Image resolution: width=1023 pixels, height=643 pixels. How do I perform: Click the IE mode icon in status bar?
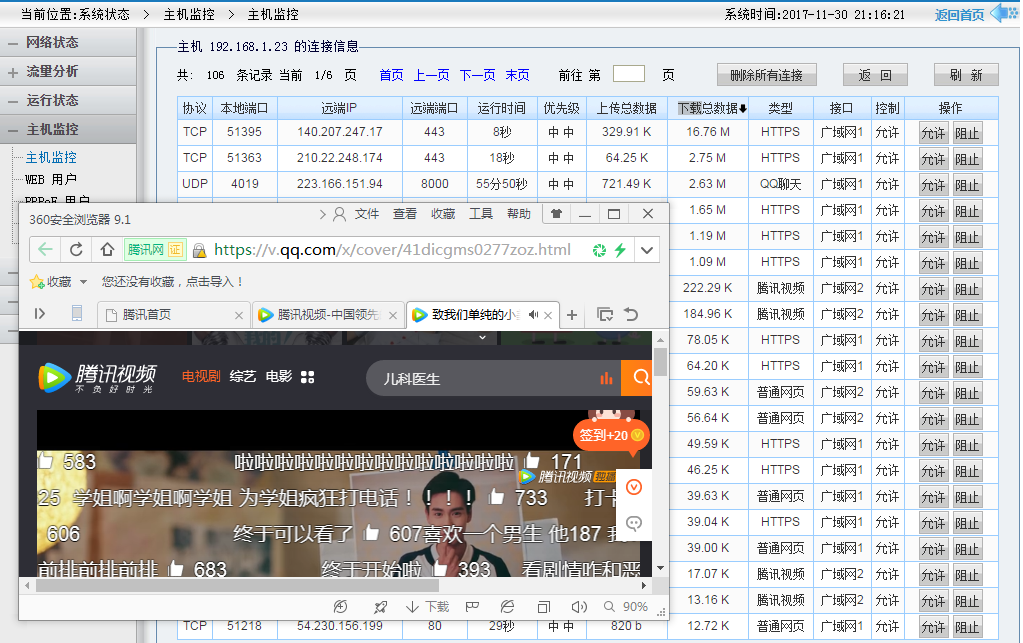click(507, 607)
